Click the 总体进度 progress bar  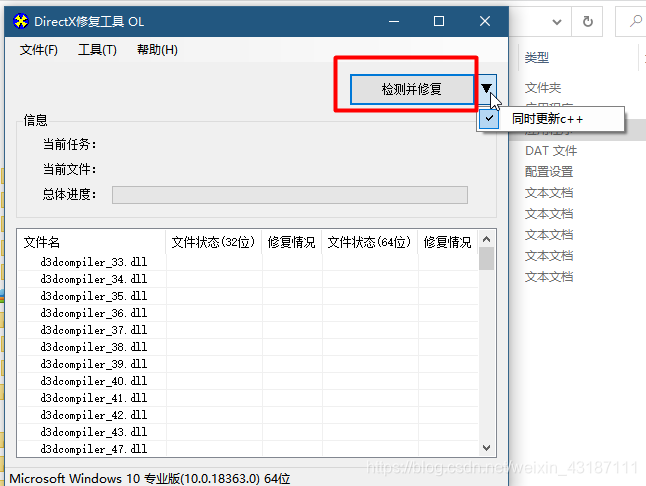[x=290, y=195]
